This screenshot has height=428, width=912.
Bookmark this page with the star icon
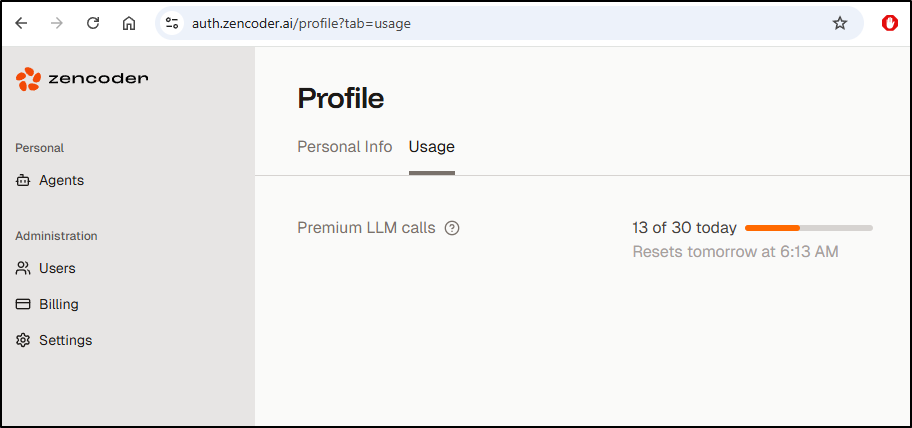coord(840,23)
